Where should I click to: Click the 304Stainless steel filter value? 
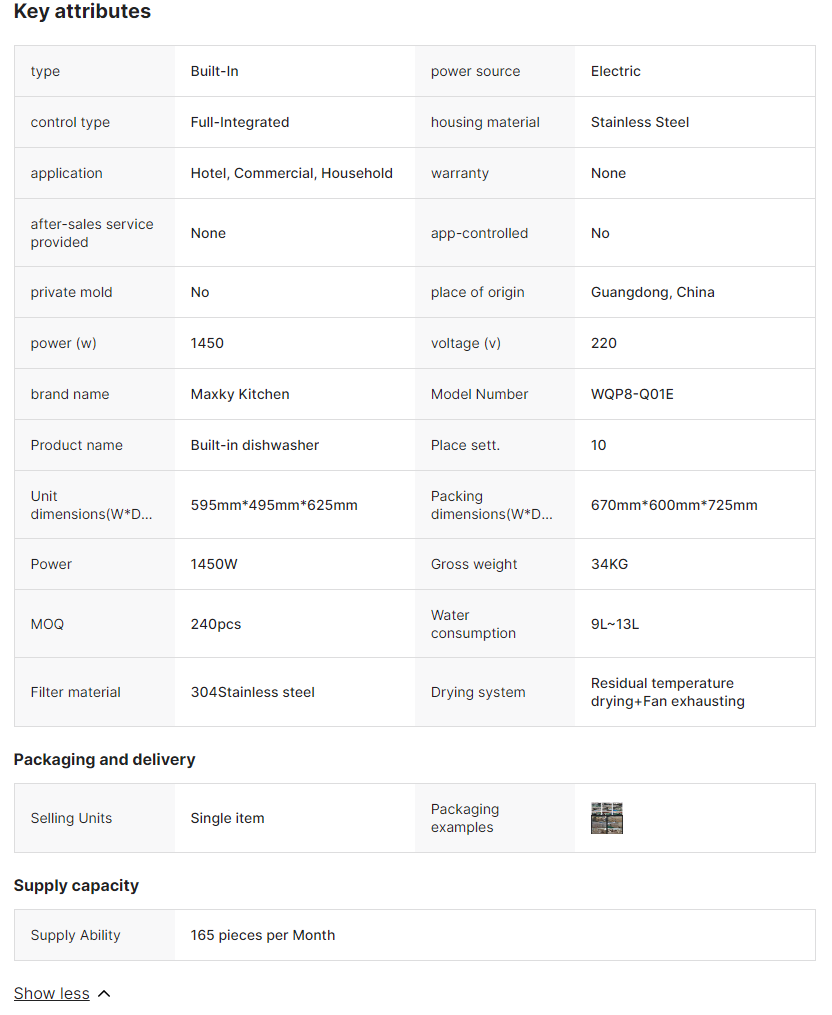(253, 692)
